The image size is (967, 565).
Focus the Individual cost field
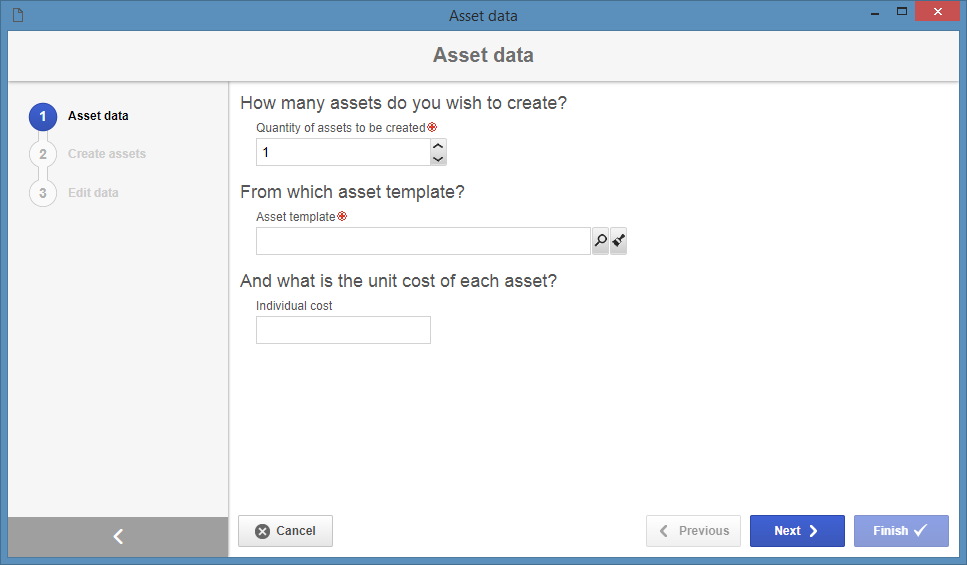[x=344, y=330]
